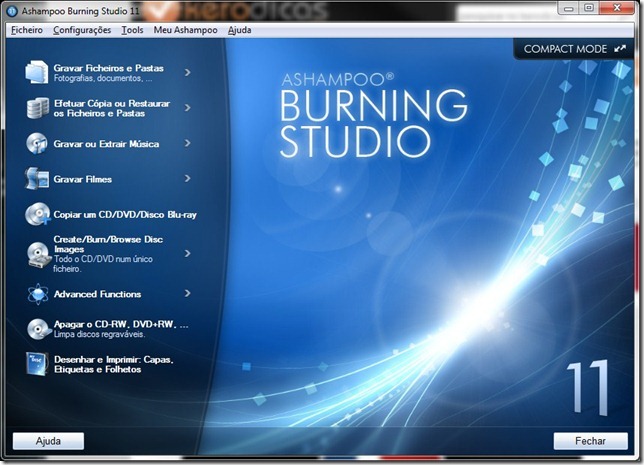Open the Tools menu
The image size is (644, 465).
pyautogui.click(x=132, y=30)
